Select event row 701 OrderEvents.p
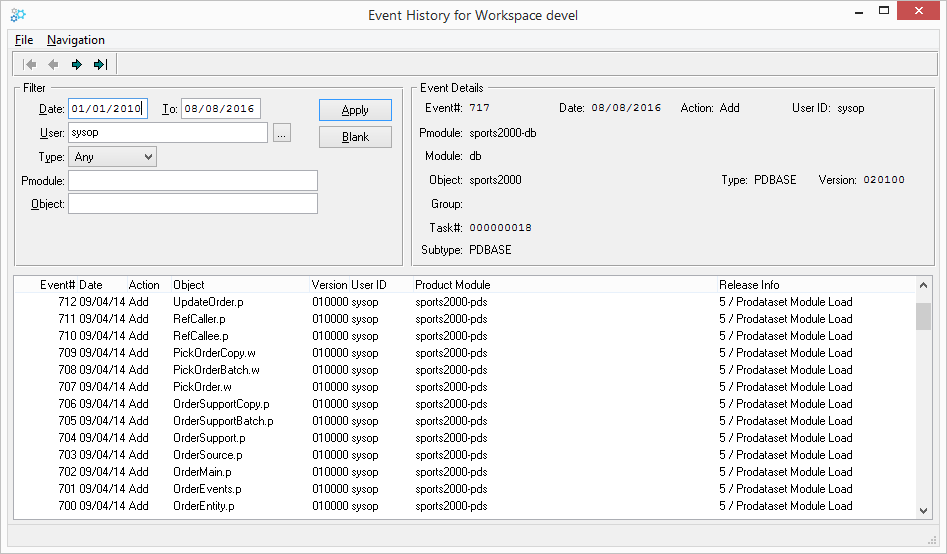This screenshot has width=947, height=554. click(x=464, y=489)
